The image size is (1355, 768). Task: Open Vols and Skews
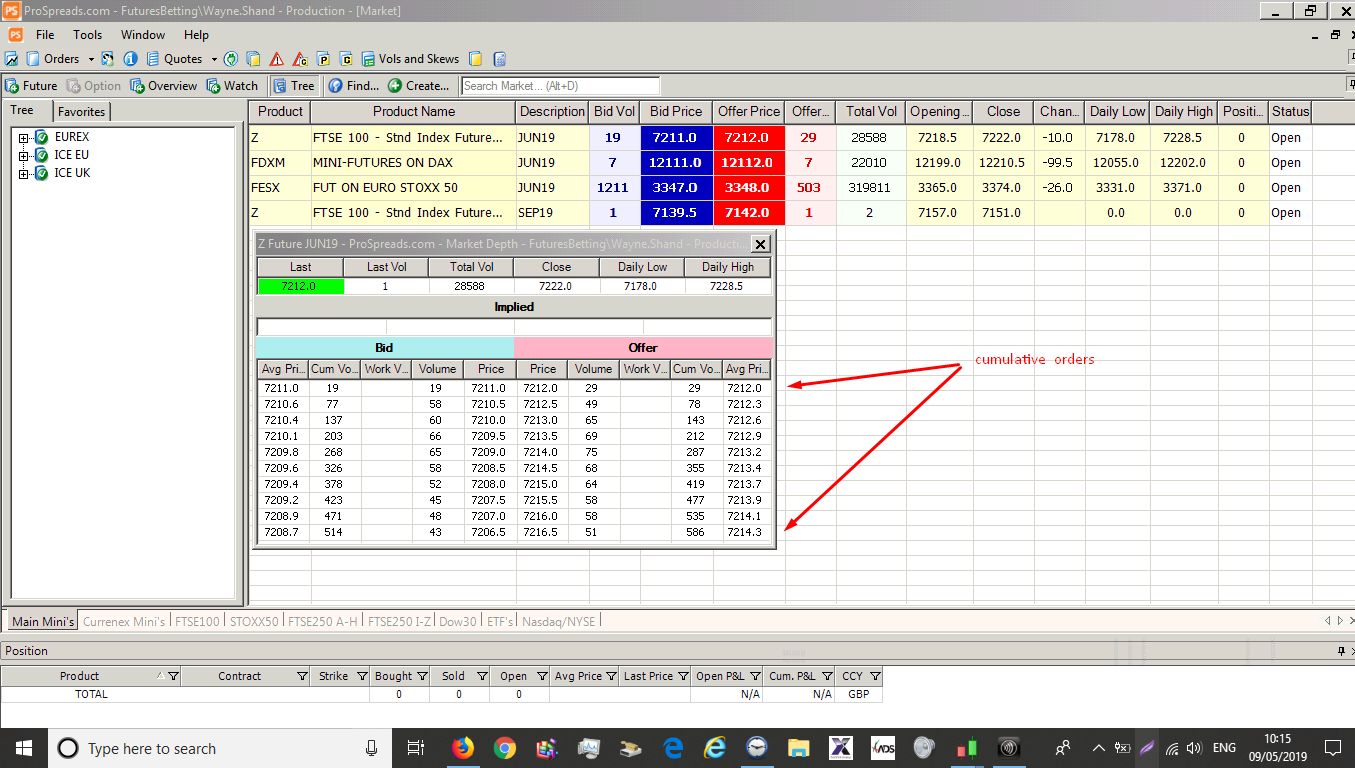click(x=410, y=59)
